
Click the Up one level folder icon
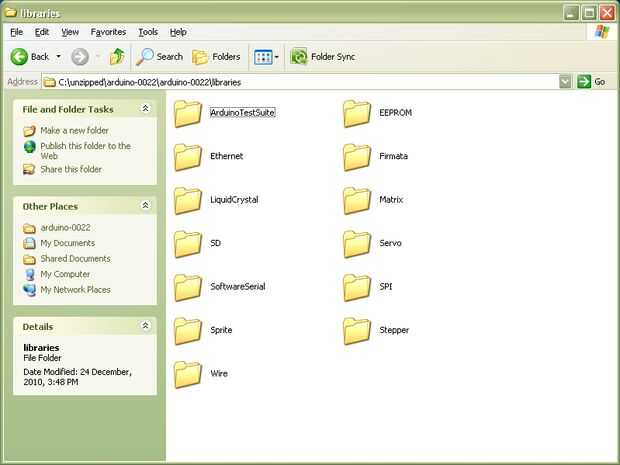117,57
